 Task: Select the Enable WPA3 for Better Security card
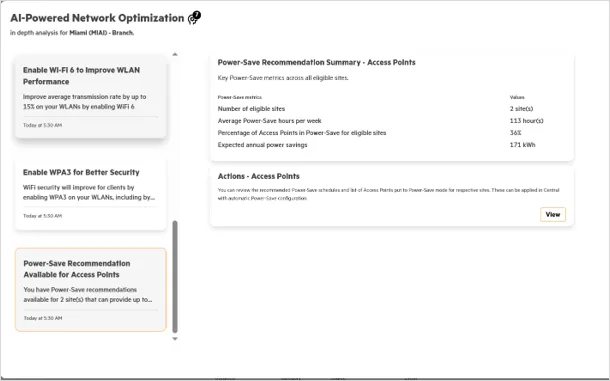click(91, 194)
